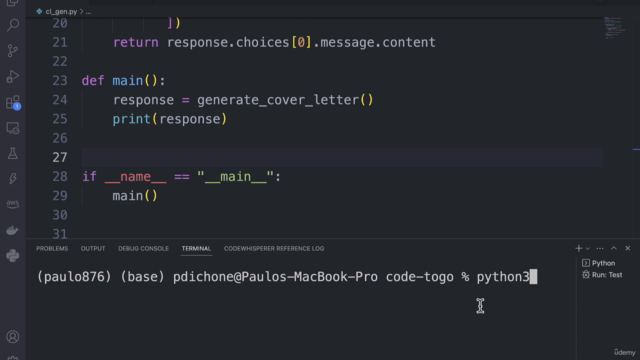The width and height of the screenshot is (640, 360).
Task: Close the terminal panel
Action: [628, 248]
